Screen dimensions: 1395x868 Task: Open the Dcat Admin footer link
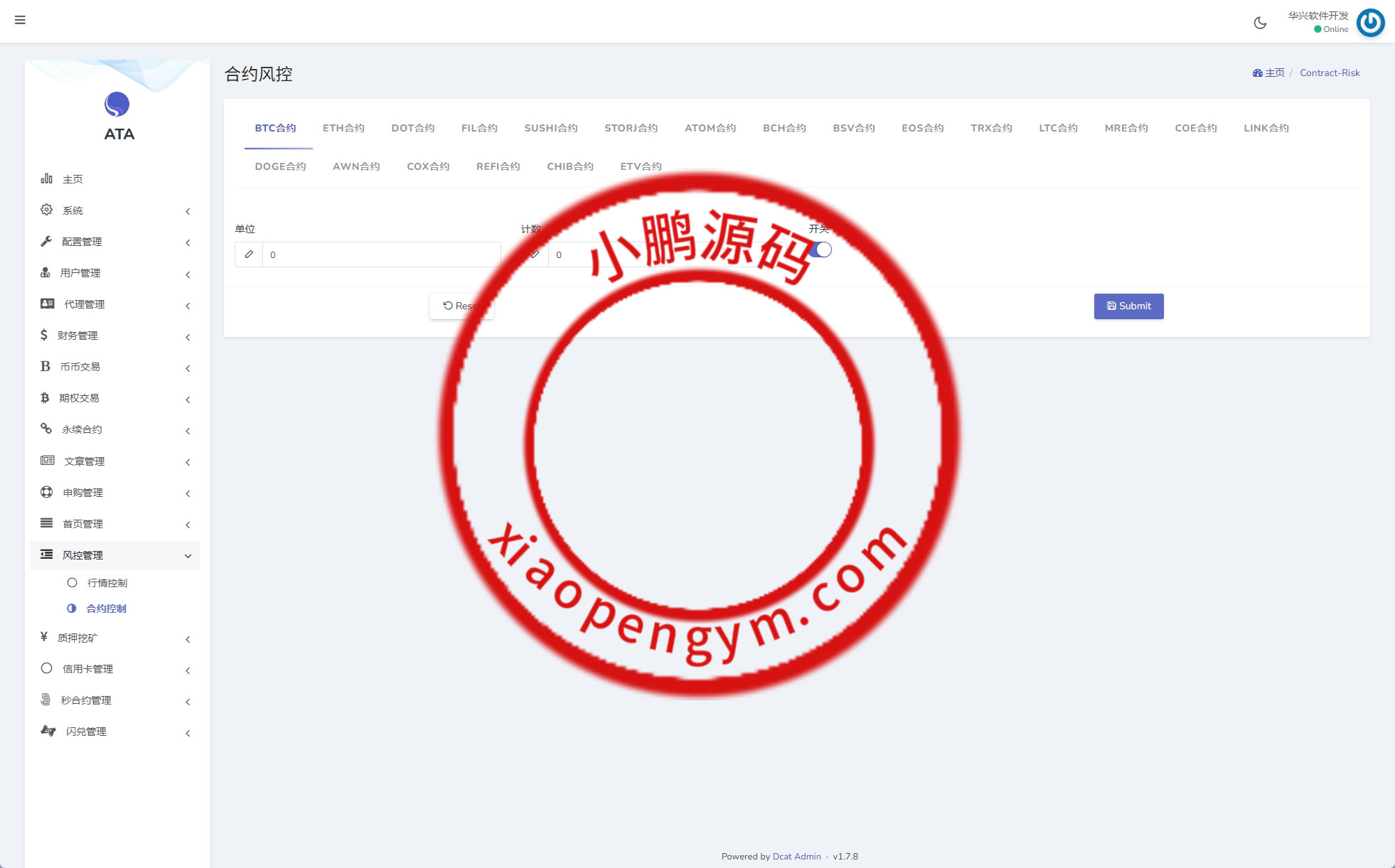tap(796, 856)
